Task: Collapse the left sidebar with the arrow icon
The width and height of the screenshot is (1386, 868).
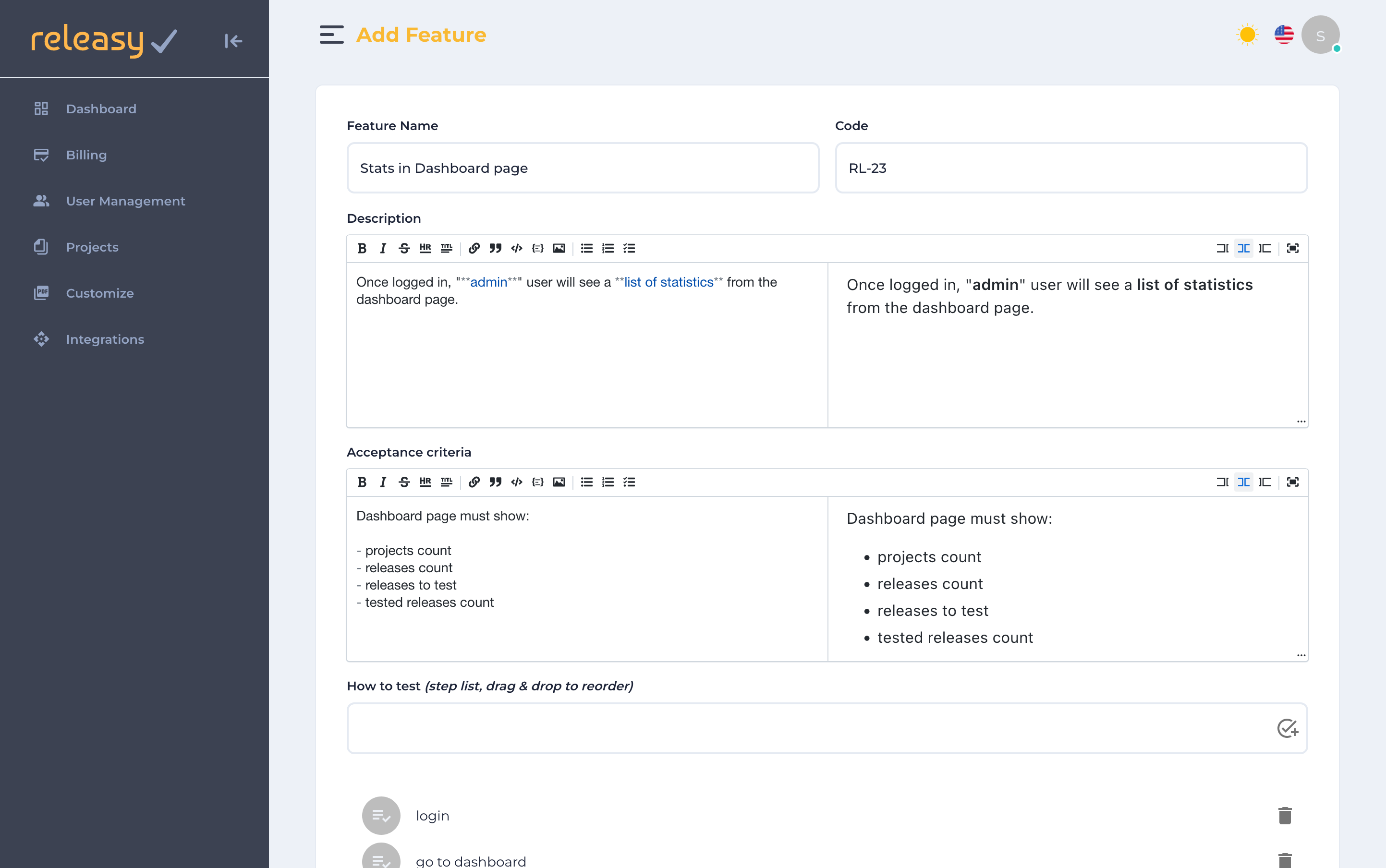Action: [x=233, y=41]
